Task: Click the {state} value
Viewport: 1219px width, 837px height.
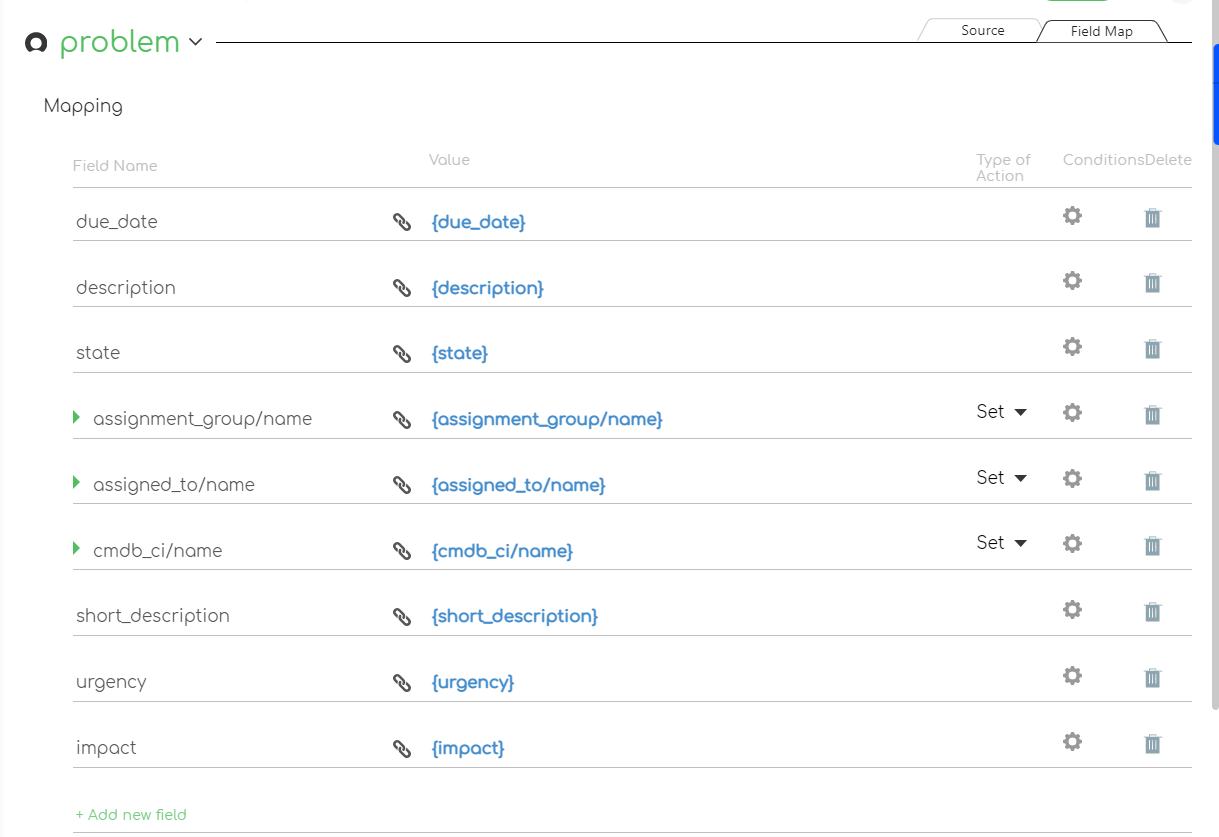Action: [459, 354]
